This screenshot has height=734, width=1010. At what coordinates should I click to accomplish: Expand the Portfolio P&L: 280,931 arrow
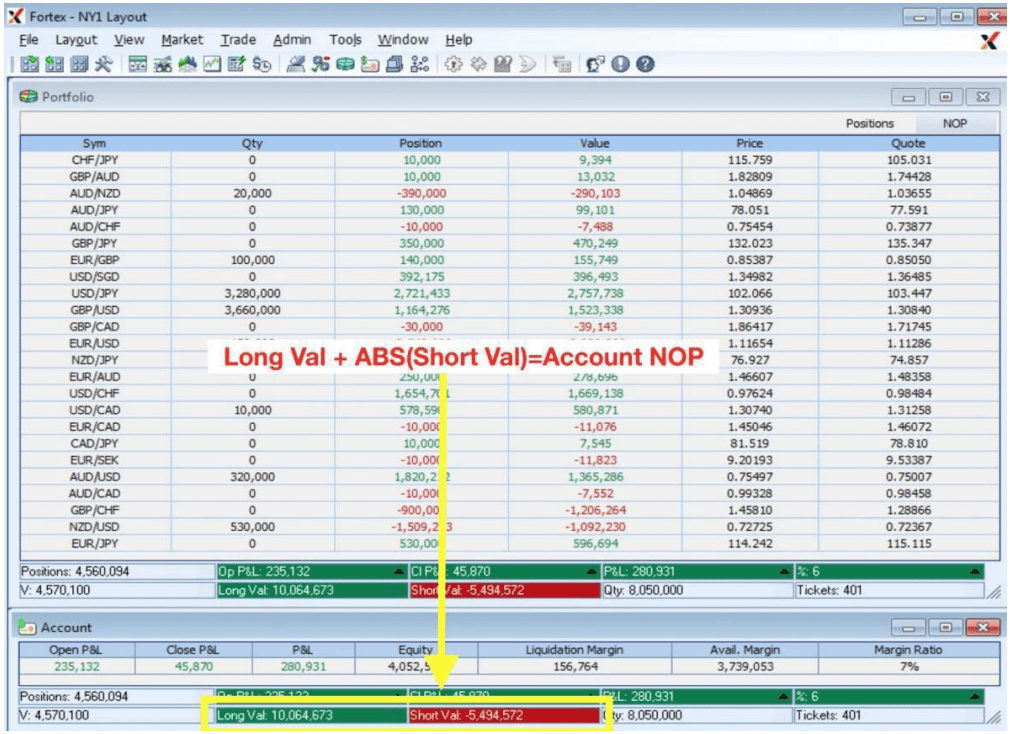coord(784,572)
